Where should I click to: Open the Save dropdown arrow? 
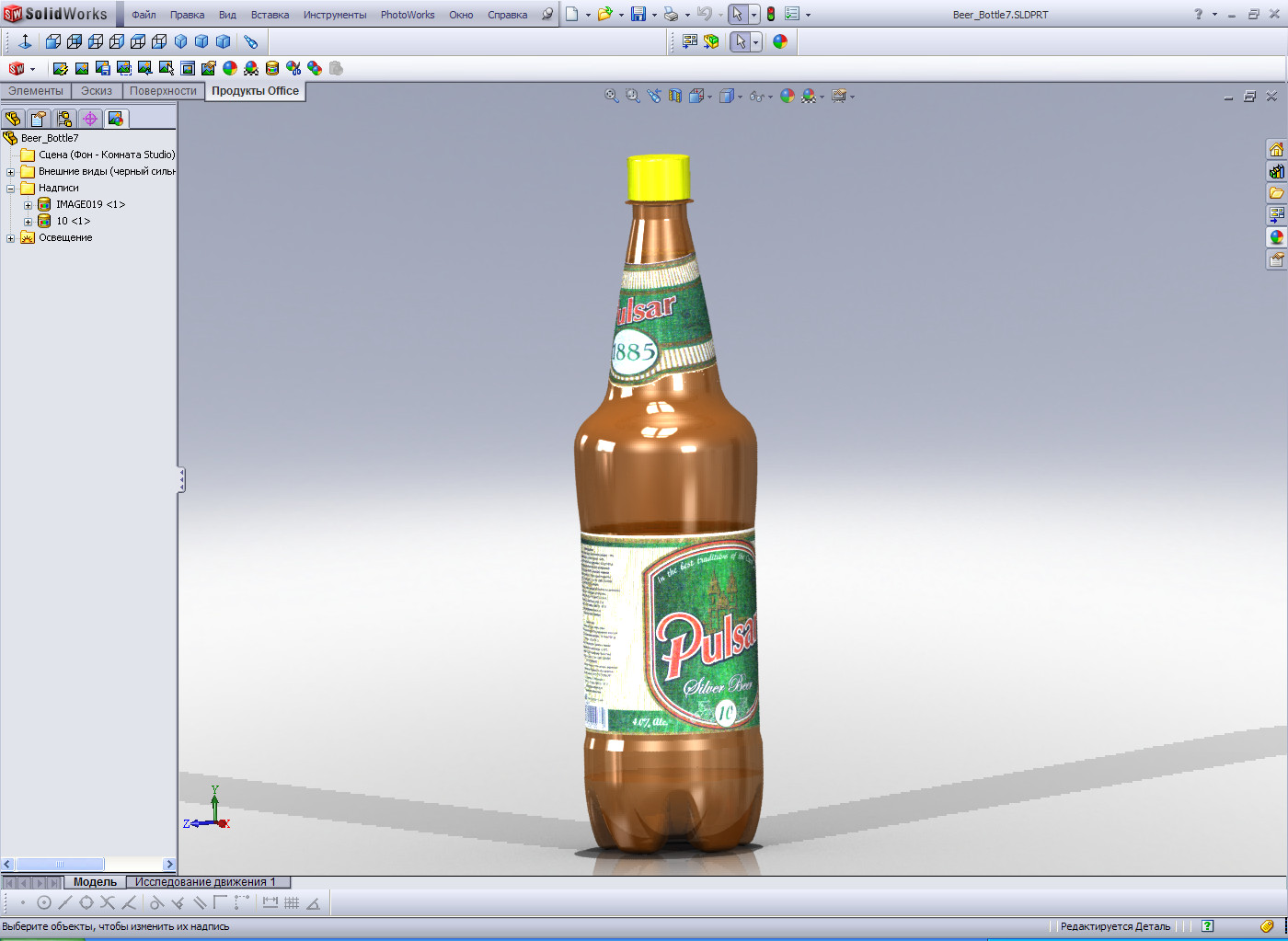(x=654, y=15)
